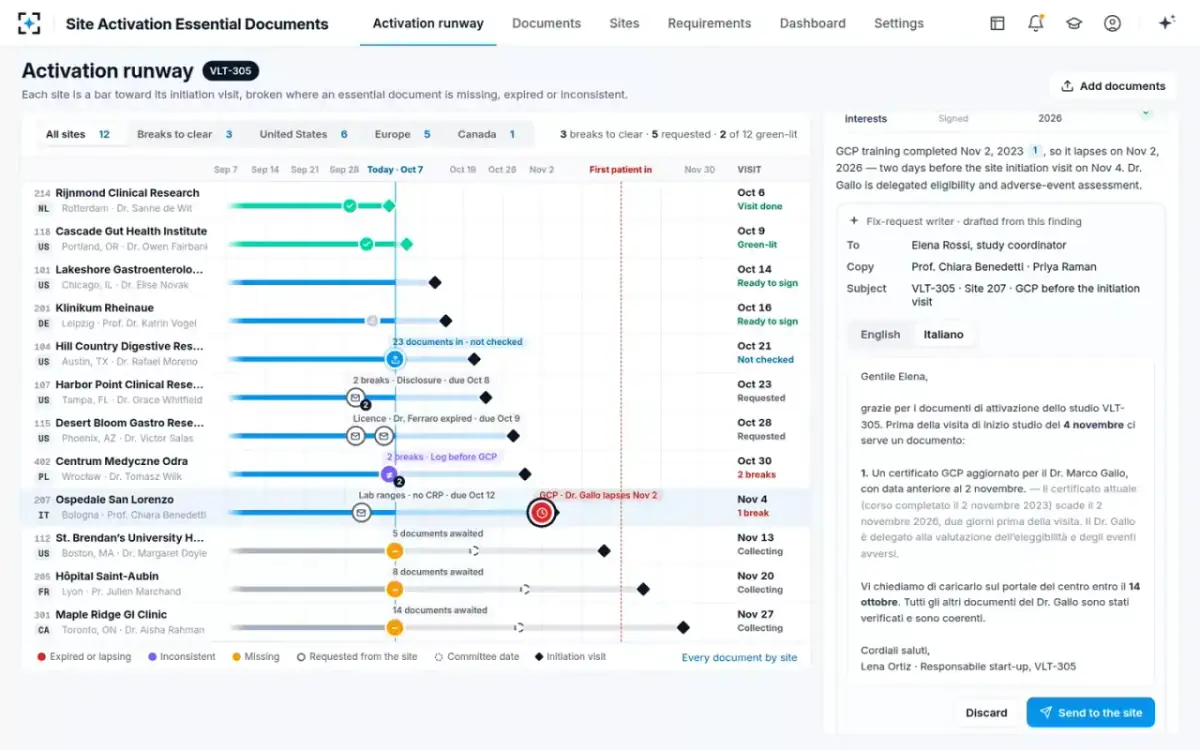1200x750 pixels.
Task: Open the user account icon
Action: [1112, 23]
